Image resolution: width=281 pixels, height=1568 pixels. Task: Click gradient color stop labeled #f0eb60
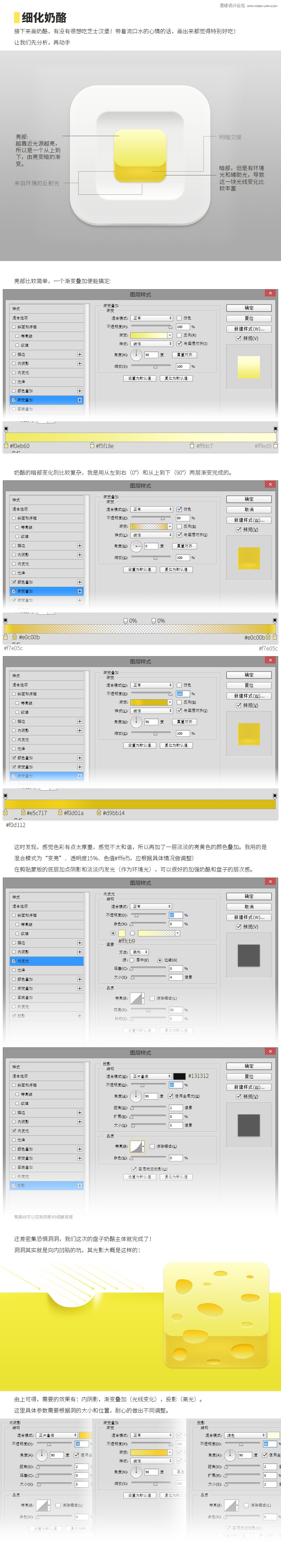point(7,446)
